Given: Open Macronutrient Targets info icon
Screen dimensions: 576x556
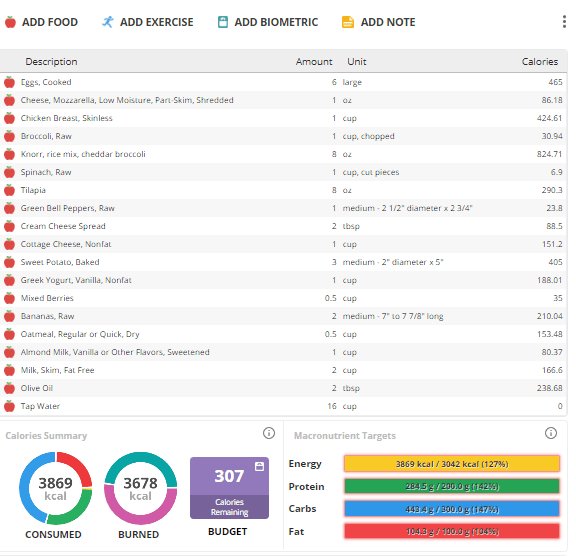Looking at the screenshot, I should point(551,433).
